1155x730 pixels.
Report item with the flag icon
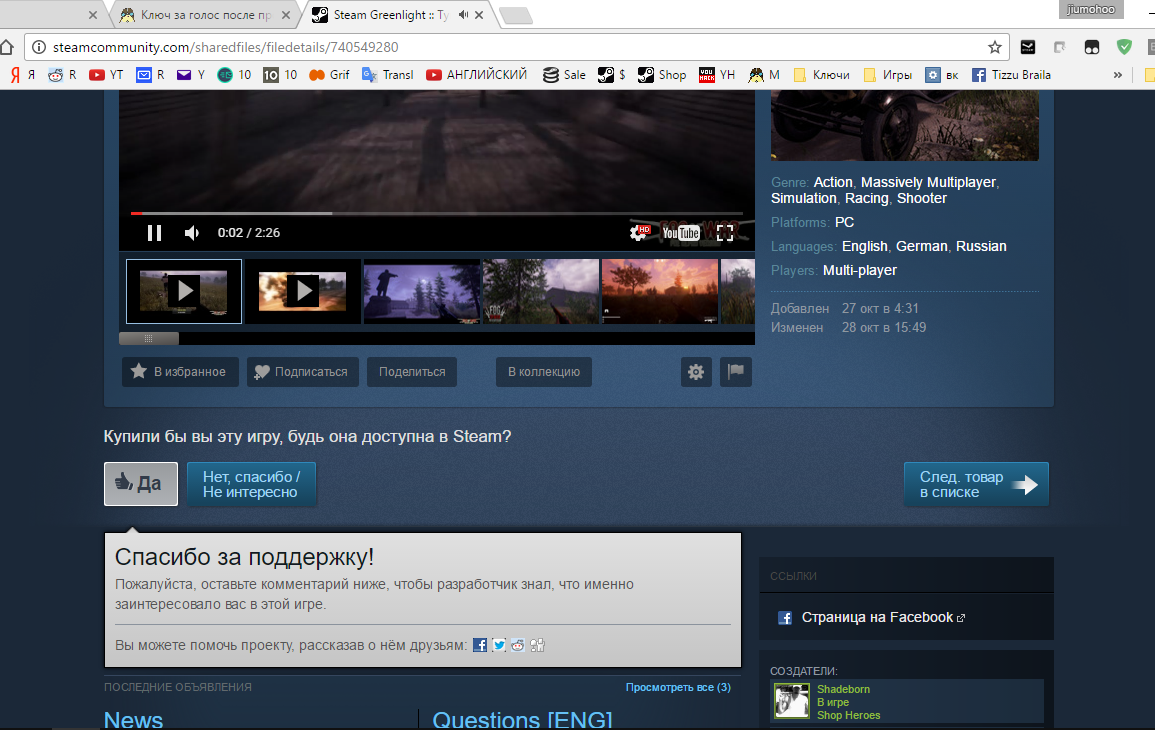tap(736, 372)
